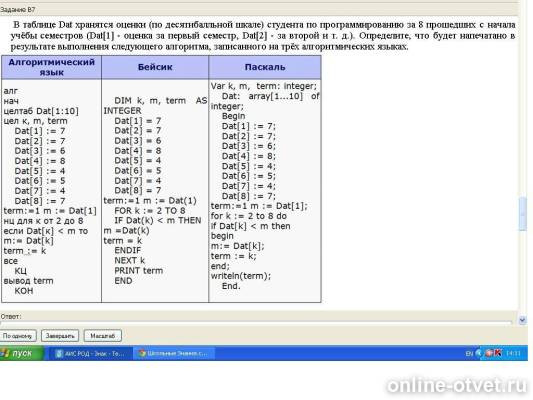Click the "целтаб Dat[1:10]" line
This screenshot has width=533, height=400.
(41, 111)
